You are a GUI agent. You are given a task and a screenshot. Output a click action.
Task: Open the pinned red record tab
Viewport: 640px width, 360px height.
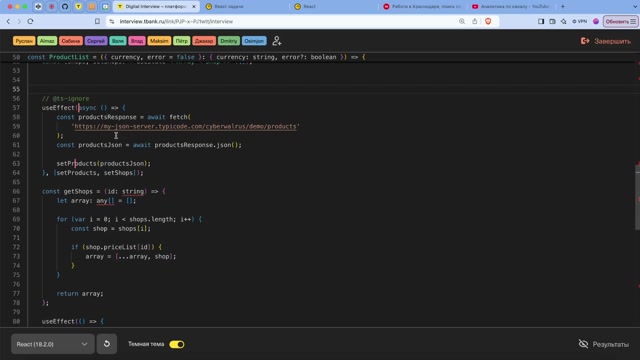[x=51, y=7]
